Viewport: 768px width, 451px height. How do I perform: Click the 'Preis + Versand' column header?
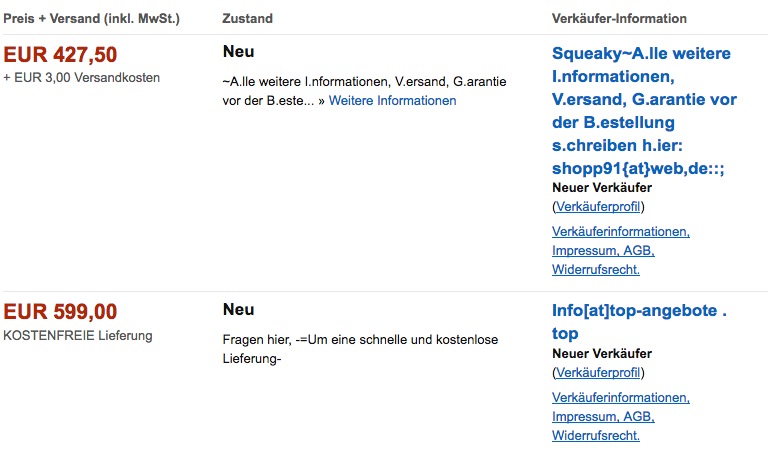(x=92, y=19)
